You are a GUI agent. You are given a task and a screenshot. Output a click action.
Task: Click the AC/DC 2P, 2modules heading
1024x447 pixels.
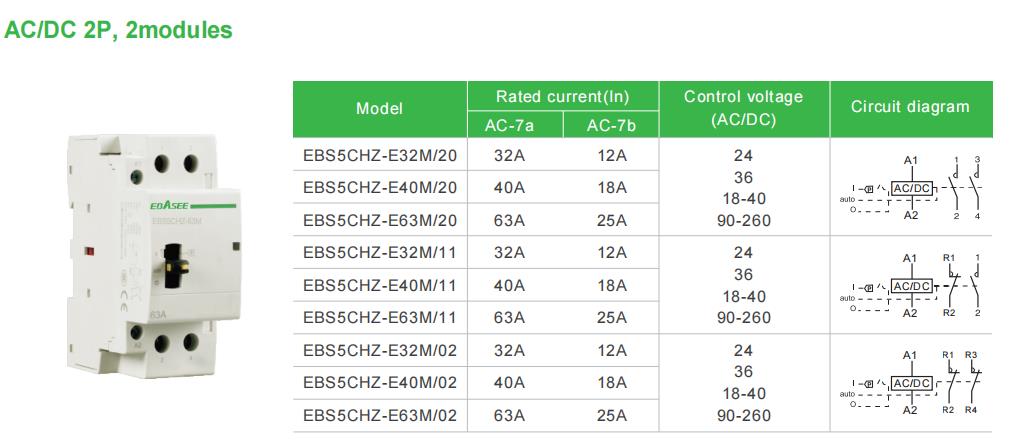[118, 30]
